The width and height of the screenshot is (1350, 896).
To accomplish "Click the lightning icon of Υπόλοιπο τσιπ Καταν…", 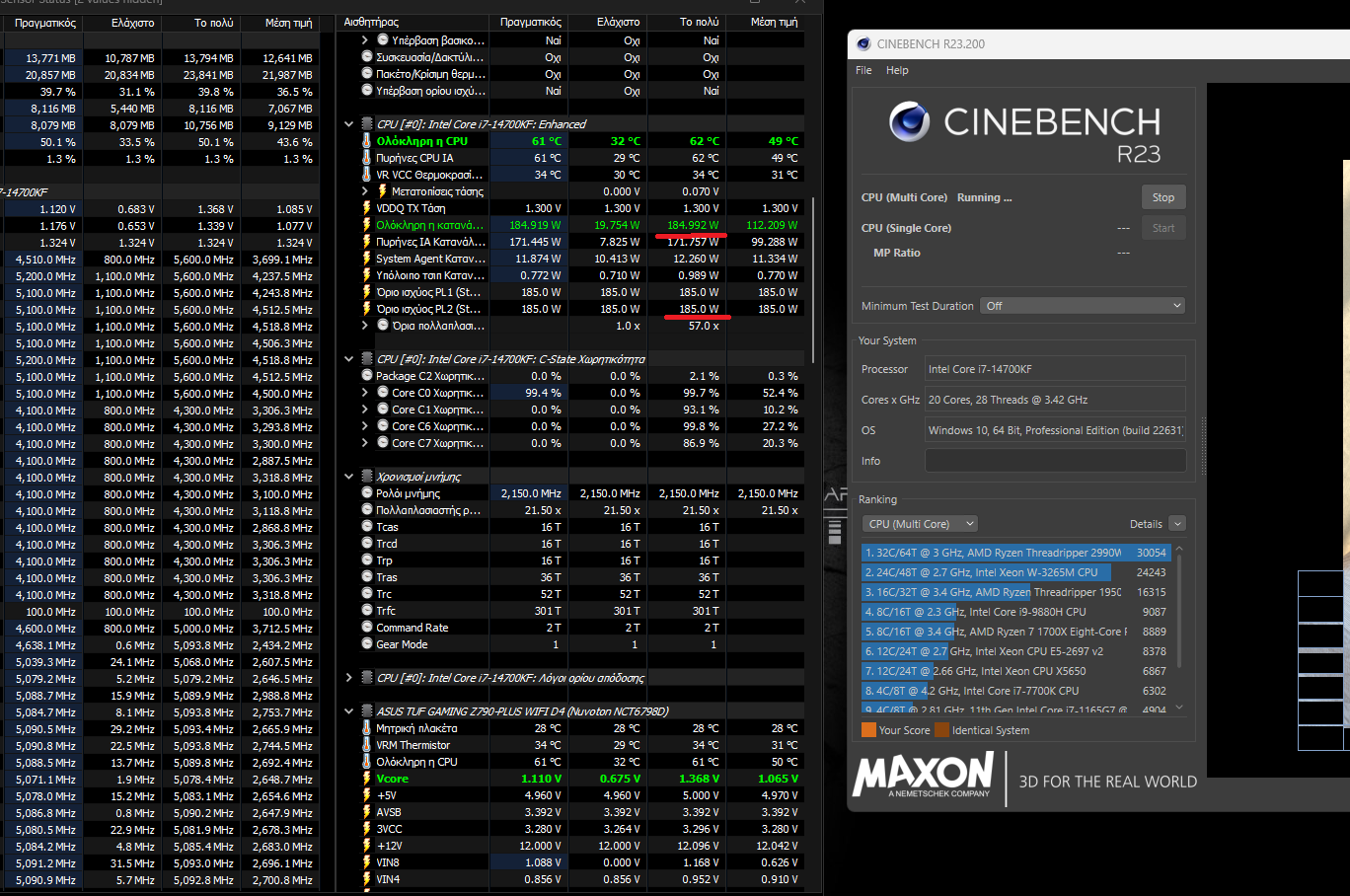I will 367,275.
